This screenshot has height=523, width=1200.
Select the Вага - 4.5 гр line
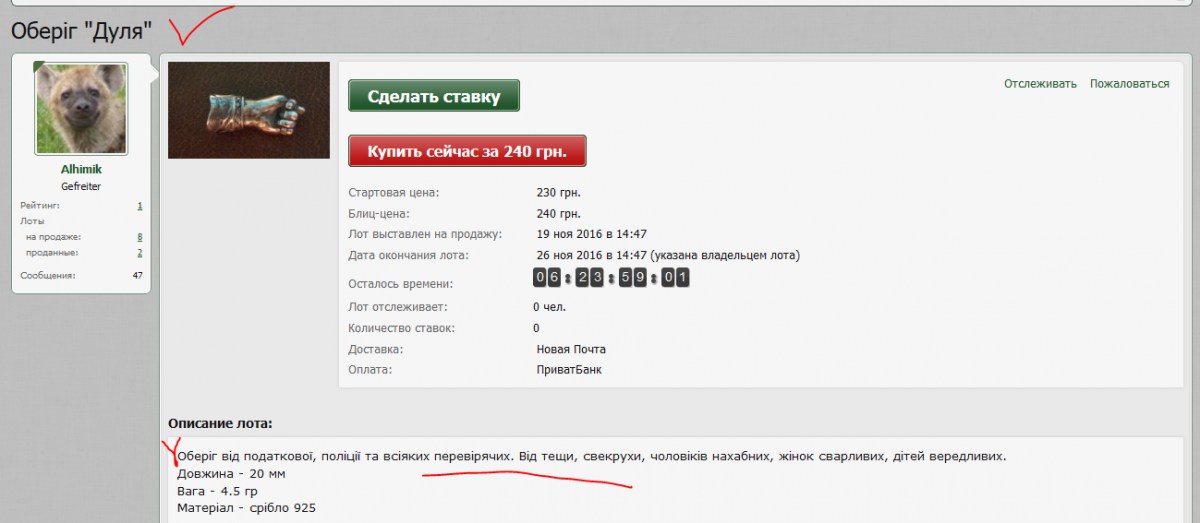pyautogui.click(x=217, y=491)
